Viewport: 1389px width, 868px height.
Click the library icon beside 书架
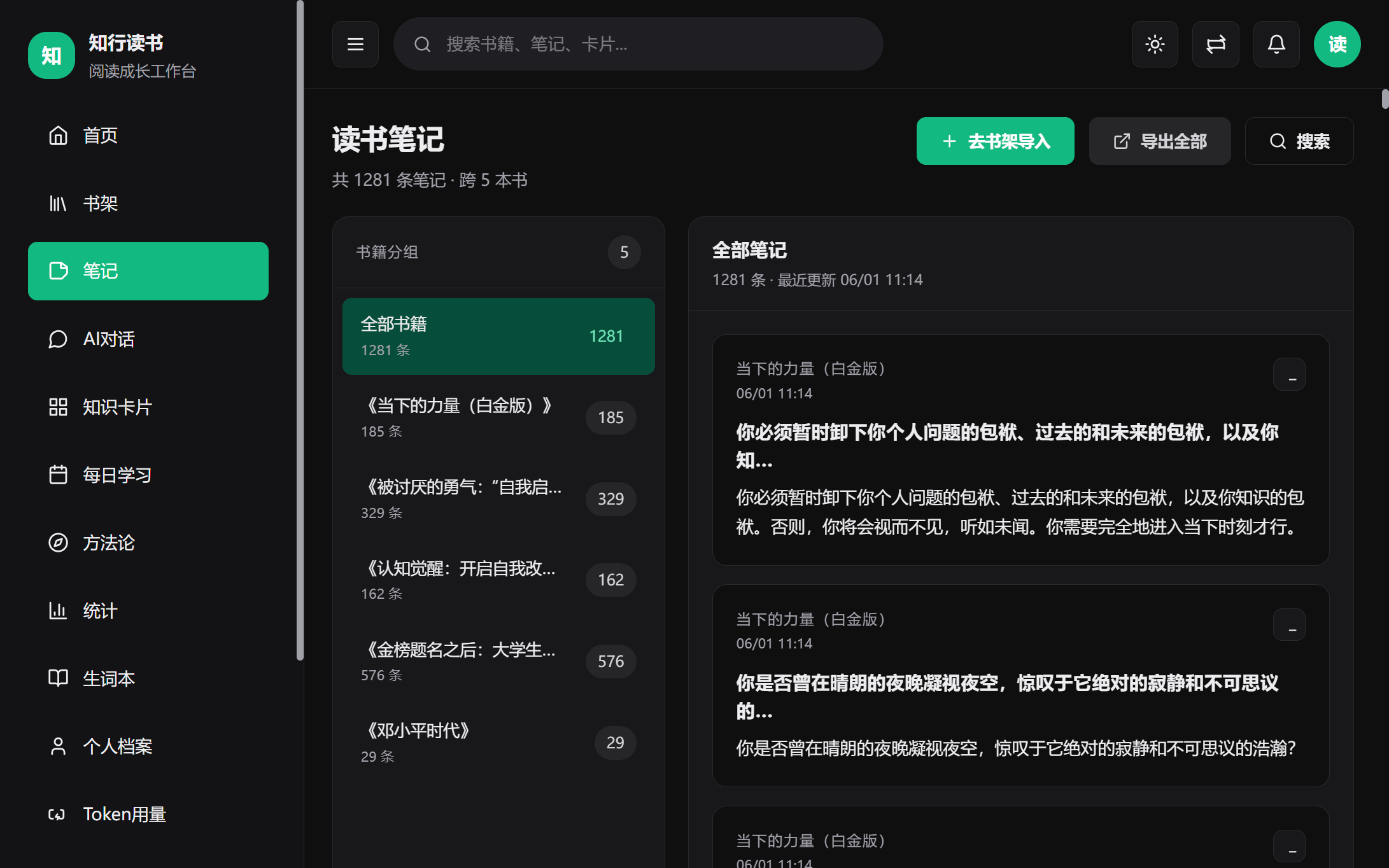(58, 204)
